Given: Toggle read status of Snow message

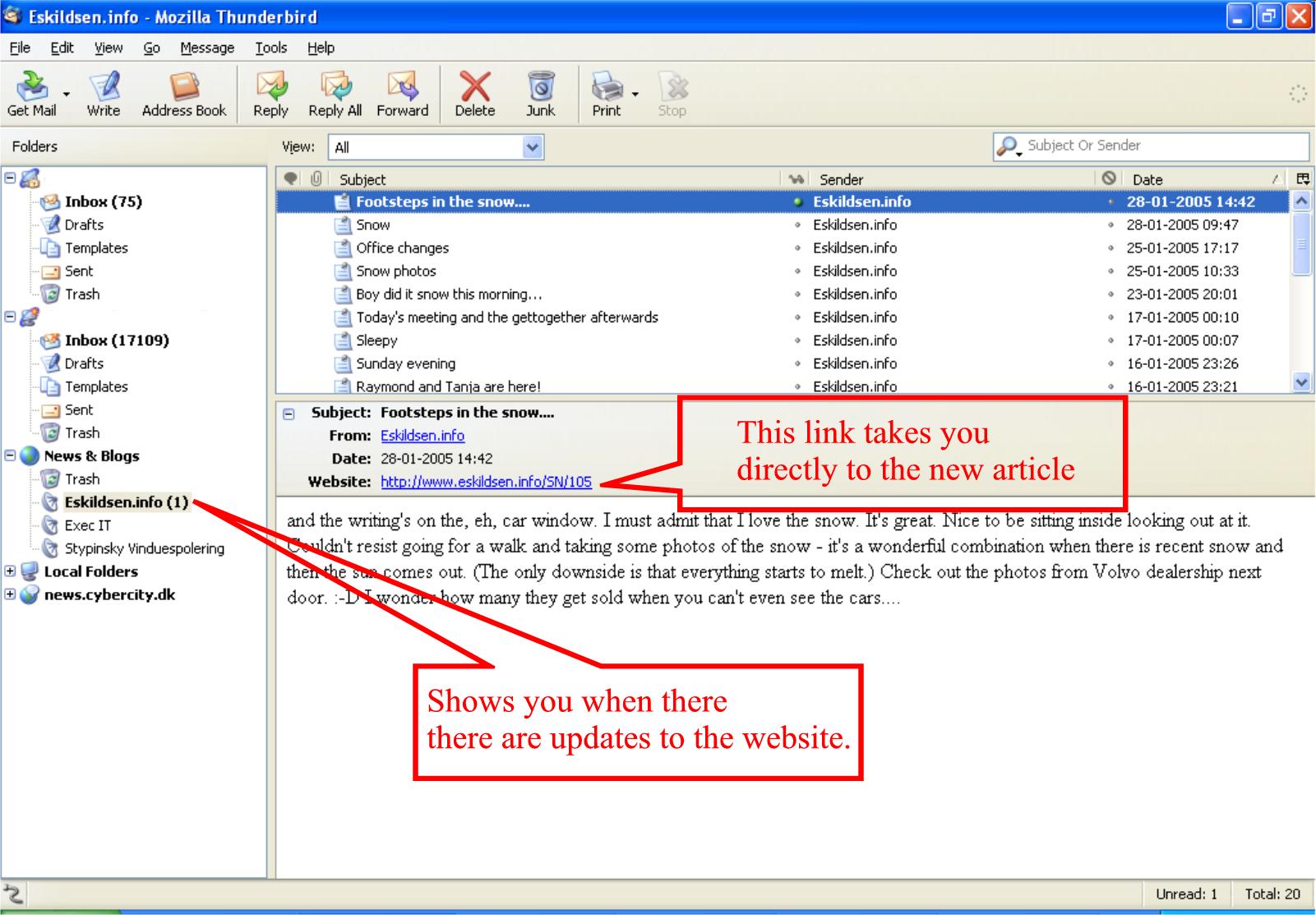Looking at the screenshot, I should (x=797, y=224).
